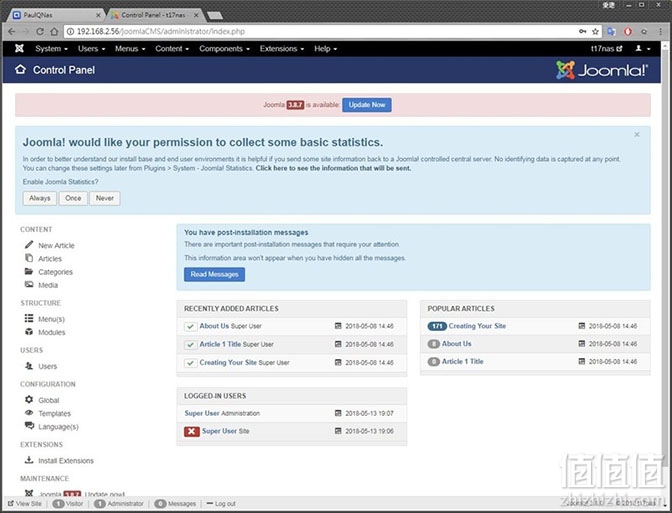Toggle the published check for Creating Your Site
This screenshot has height=513, width=672.
190,363
